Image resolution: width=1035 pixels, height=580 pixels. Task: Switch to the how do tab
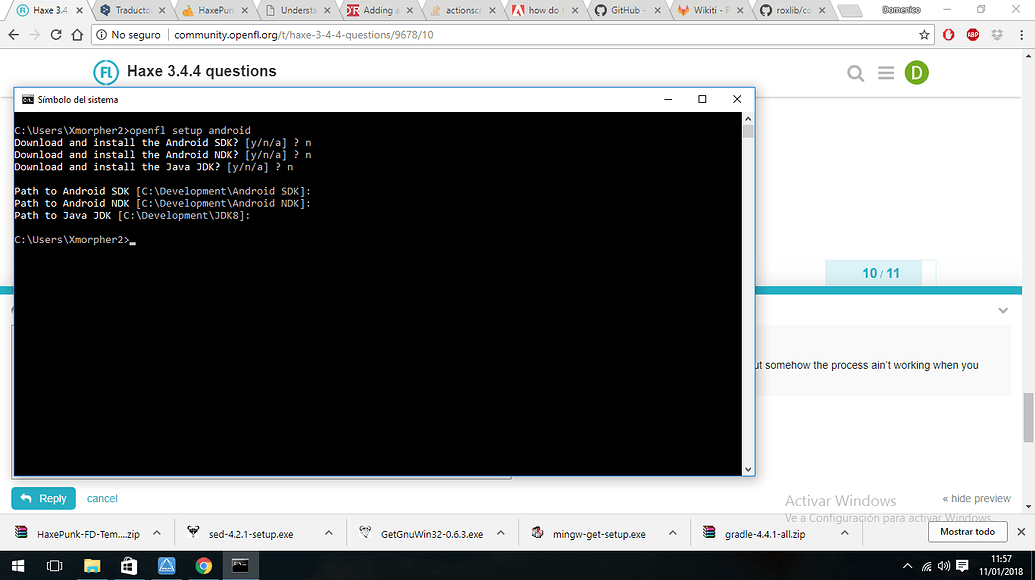(x=545, y=11)
